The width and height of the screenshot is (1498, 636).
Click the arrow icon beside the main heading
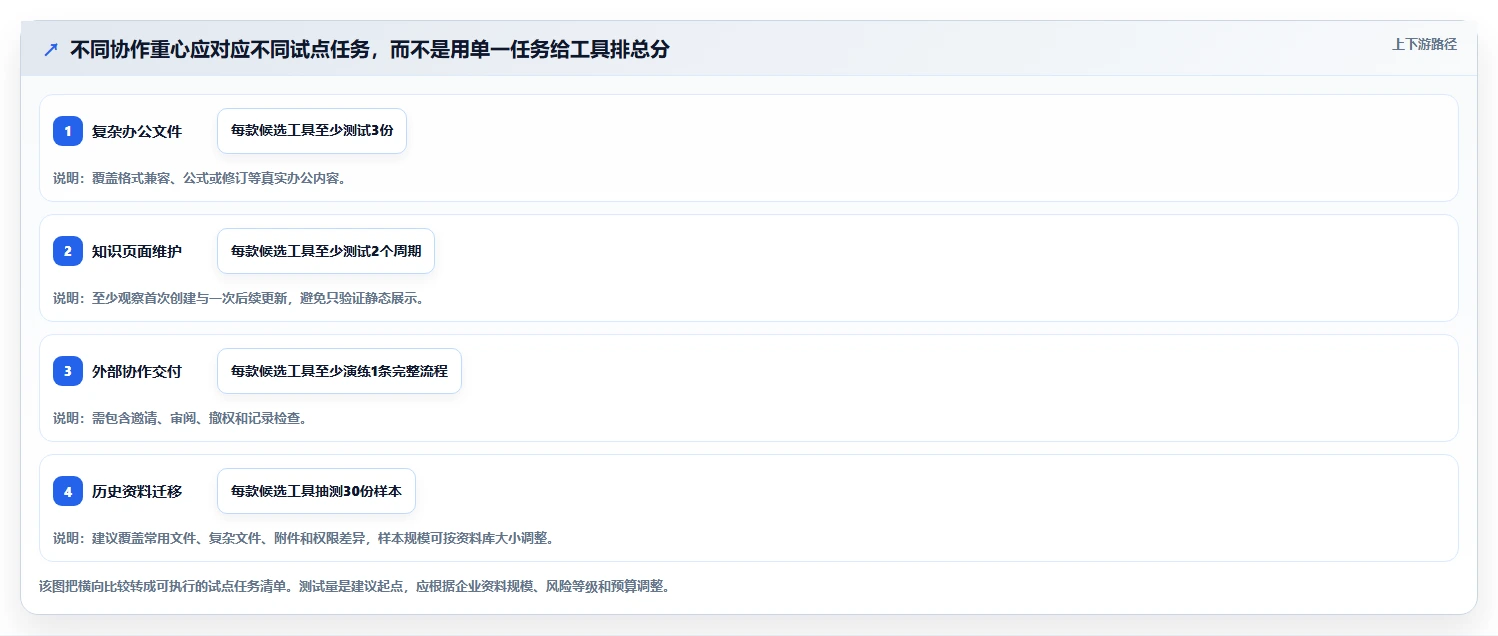(51, 50)
